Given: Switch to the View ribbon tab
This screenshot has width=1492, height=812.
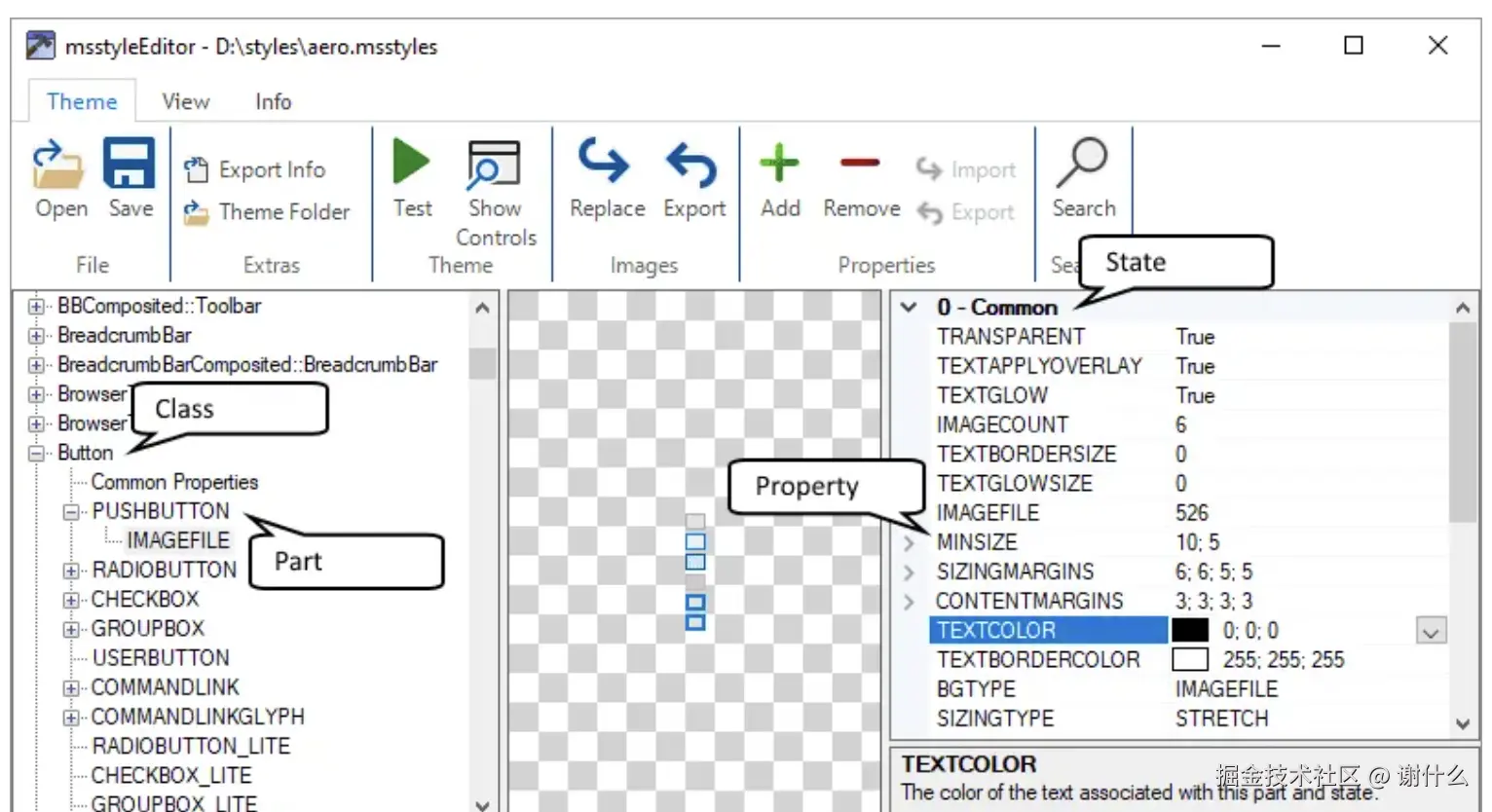Looking at the screenshot, I should point(185,101).
